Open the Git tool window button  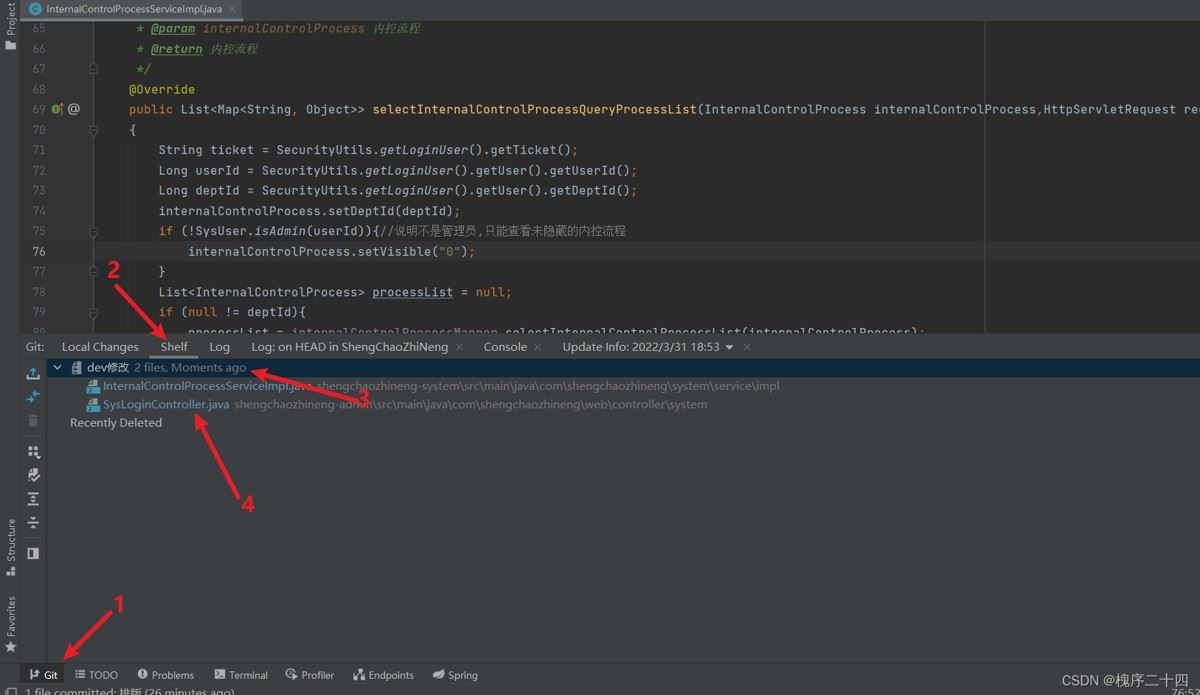point(44,675)
